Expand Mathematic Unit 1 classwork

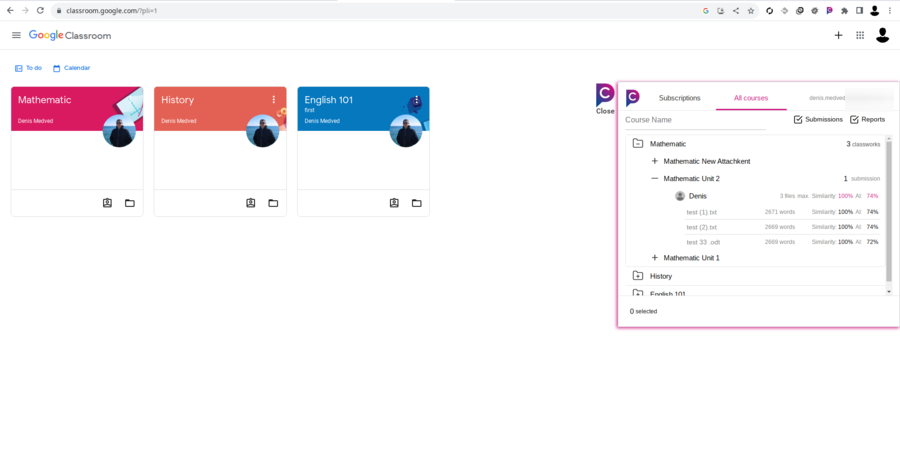[655, 258]
